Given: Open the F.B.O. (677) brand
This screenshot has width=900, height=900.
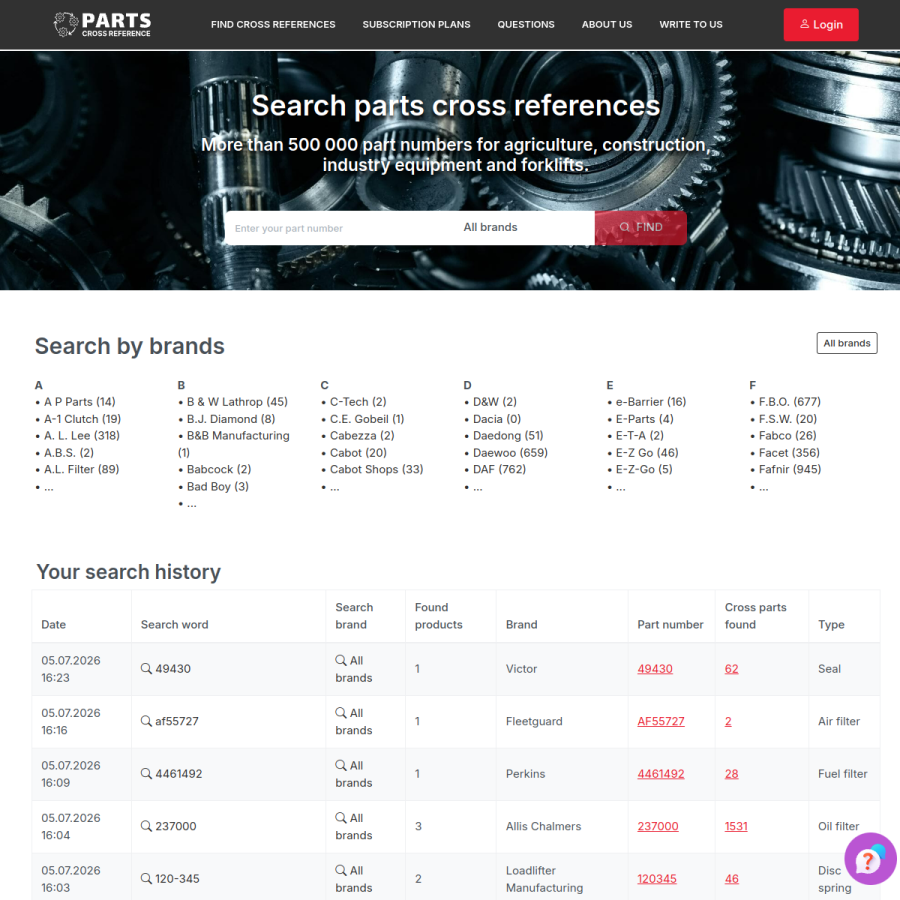Looking at the screenshot, I should click(790, 402).
